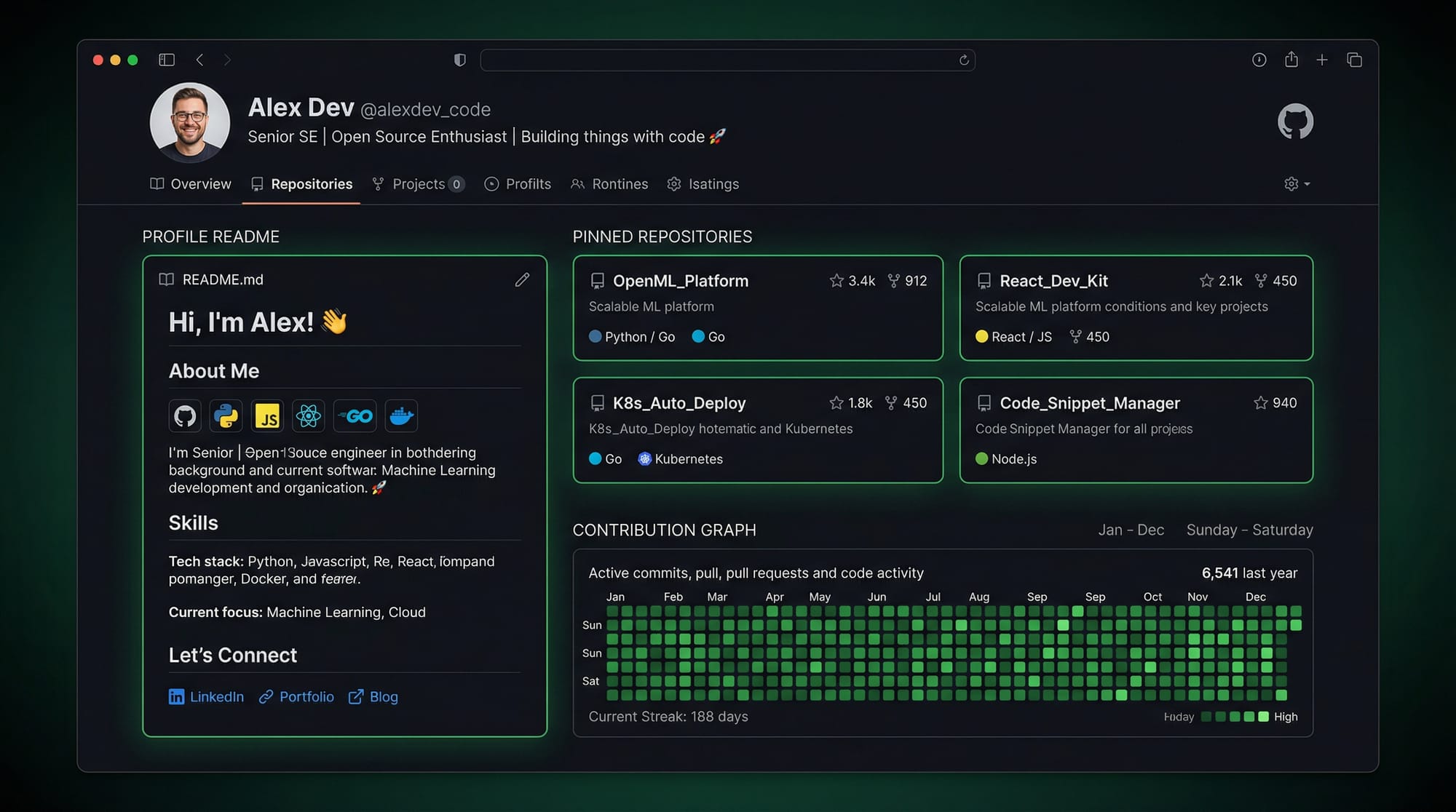Toggle the browser sidebar panel icon
Screen dimensions: 1456x812
[x=167, y=60]
